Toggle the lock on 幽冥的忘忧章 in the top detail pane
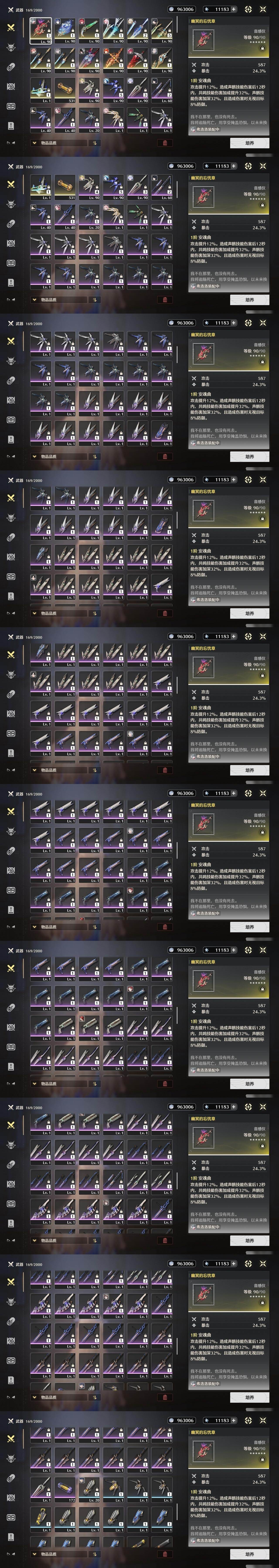This screenshot has width=279, height=1568. click(263, 47)
